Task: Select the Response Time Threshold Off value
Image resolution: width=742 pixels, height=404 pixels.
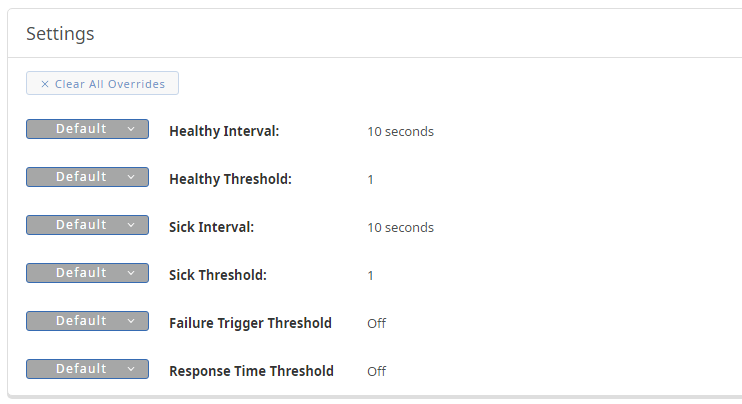Action: point(376,371)
